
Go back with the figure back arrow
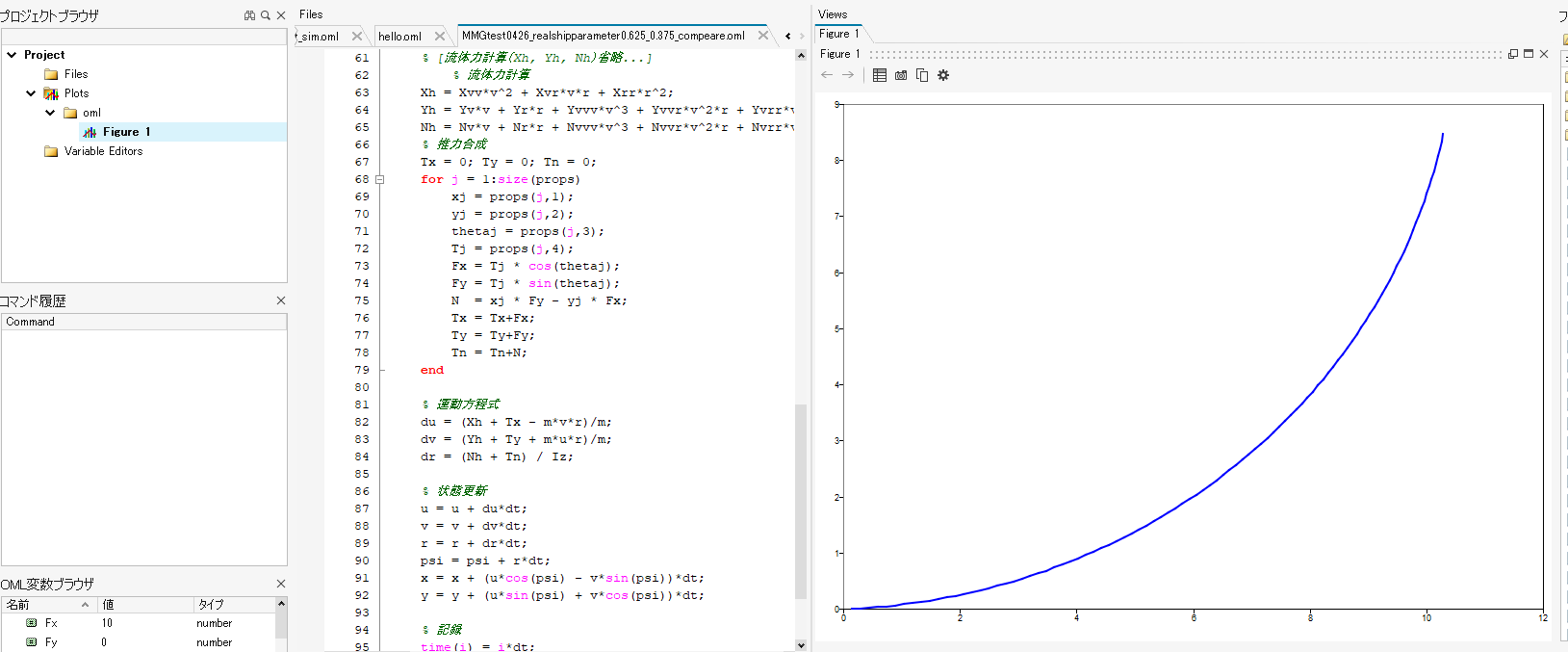tap(827, 75)
